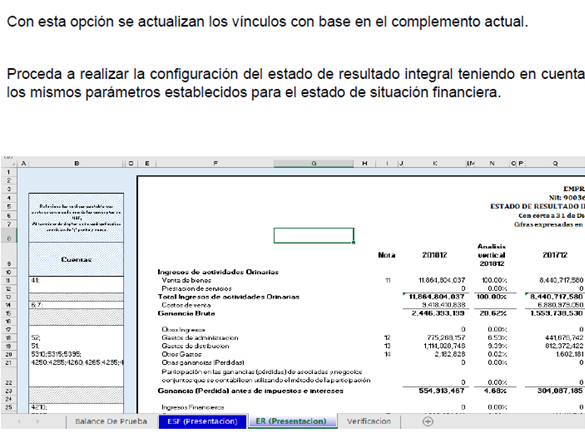Viewport: 585px width, 439px height.
Task: Click the active selected cell in column G
Action: click(x=314, y=236)
